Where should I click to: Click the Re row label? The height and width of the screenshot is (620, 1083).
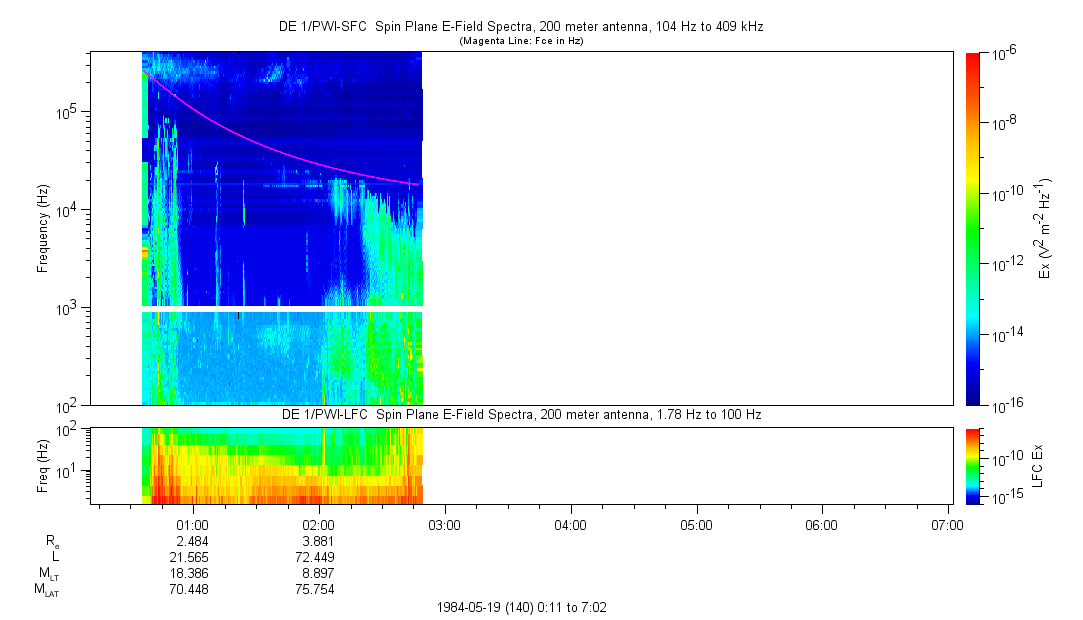(x=52, y=542)
